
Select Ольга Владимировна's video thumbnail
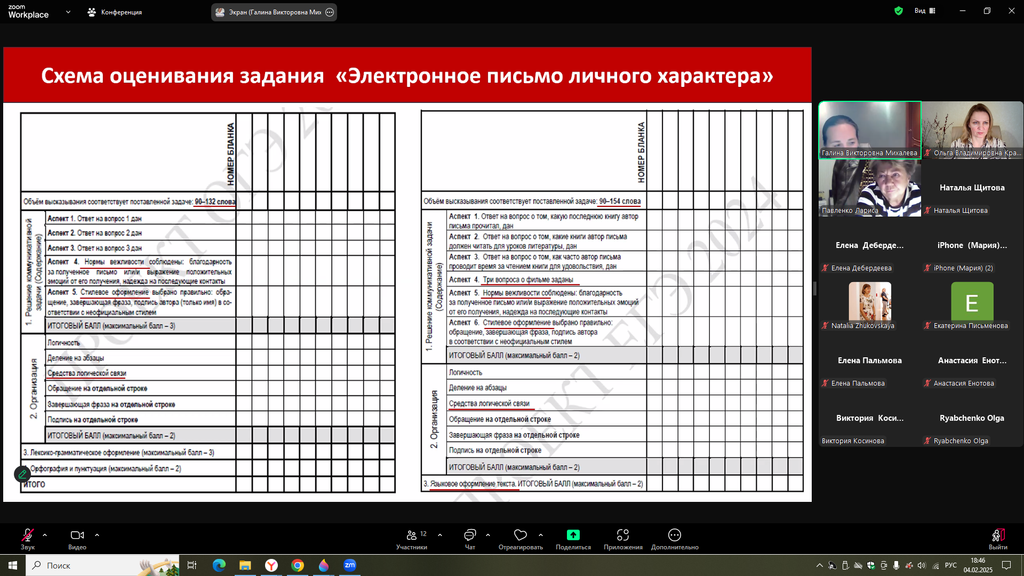[x=972, y=130]
